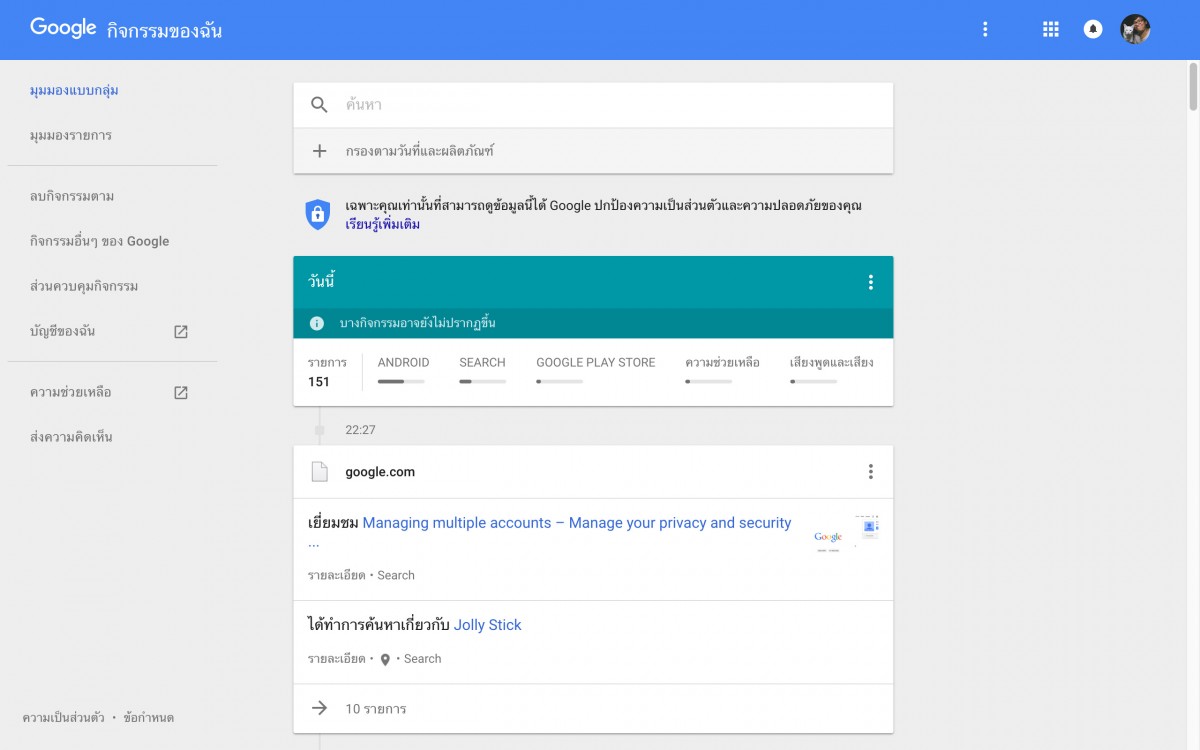This screenshot has width=1200, height=750.
Task: Click the blue privacy shield icon
Action: (x=318, y=214)
